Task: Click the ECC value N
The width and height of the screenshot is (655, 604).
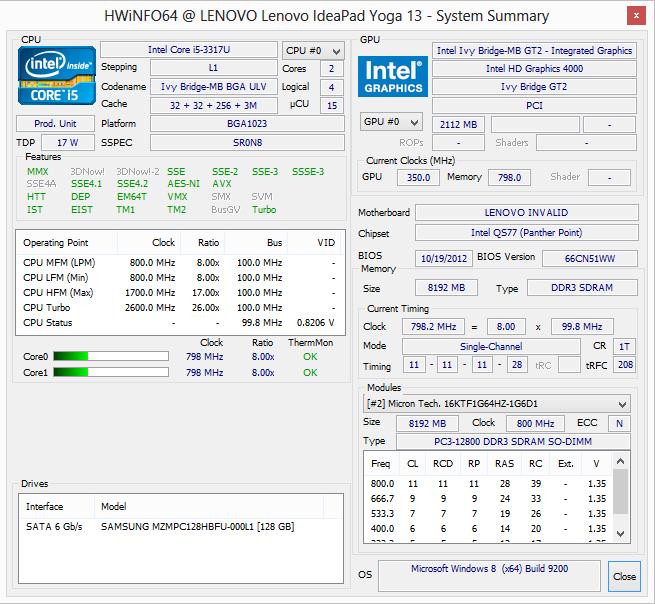Action: click(x=619, y=424)
